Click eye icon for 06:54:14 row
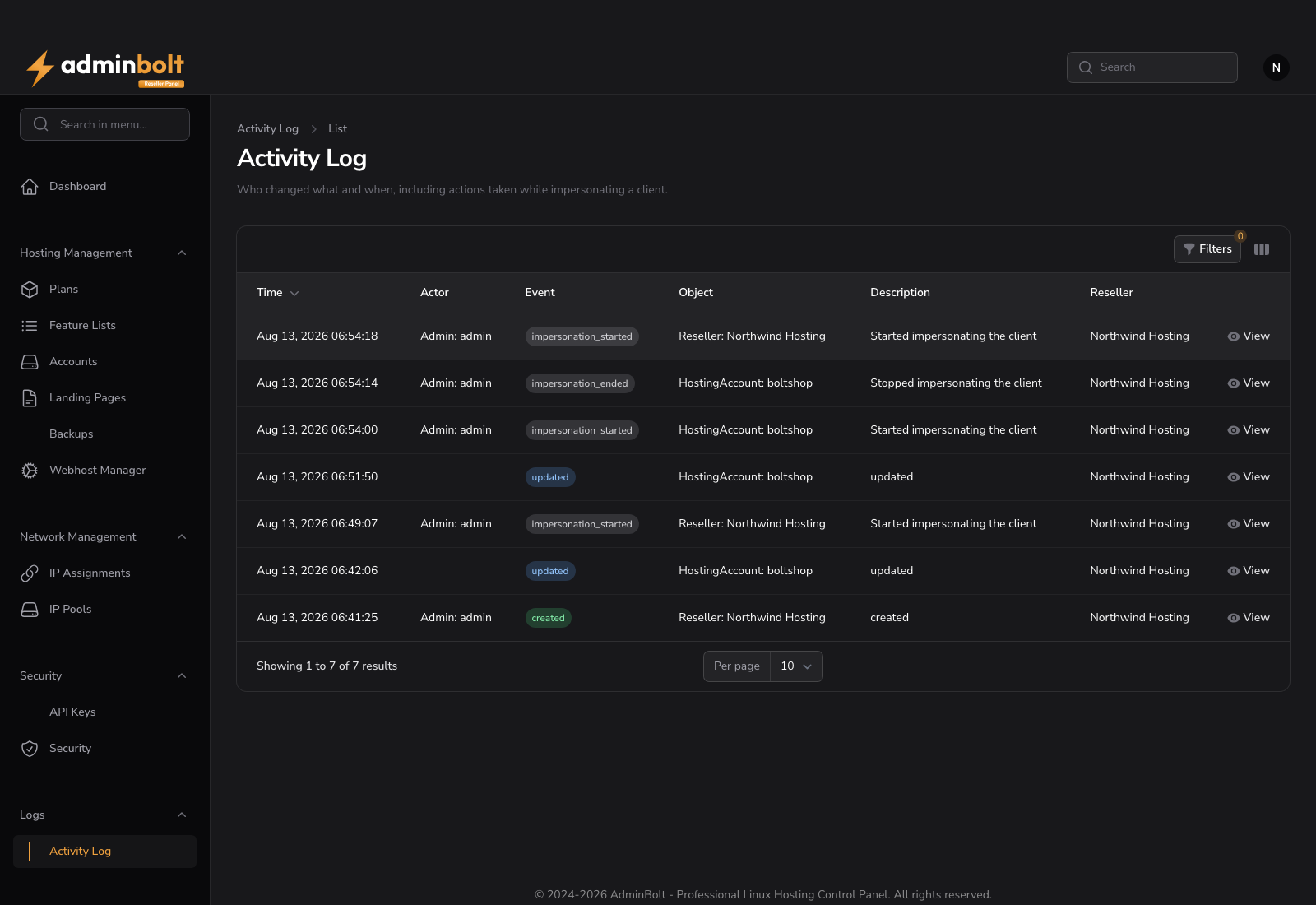The height and width of the screenshot is (905, 1316). click(x=1234, y=383)
